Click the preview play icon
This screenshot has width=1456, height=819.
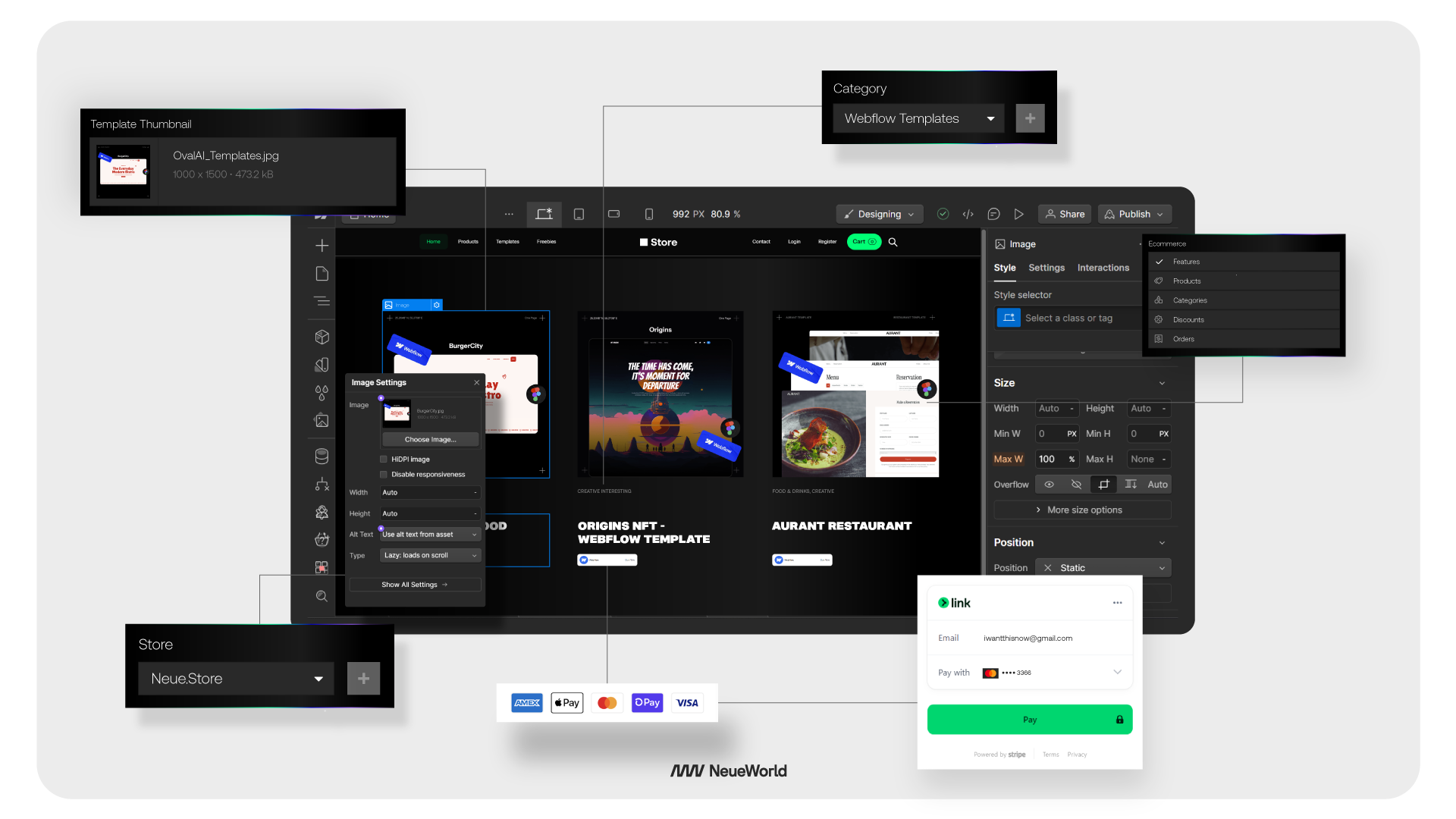tap(1019, 214)
